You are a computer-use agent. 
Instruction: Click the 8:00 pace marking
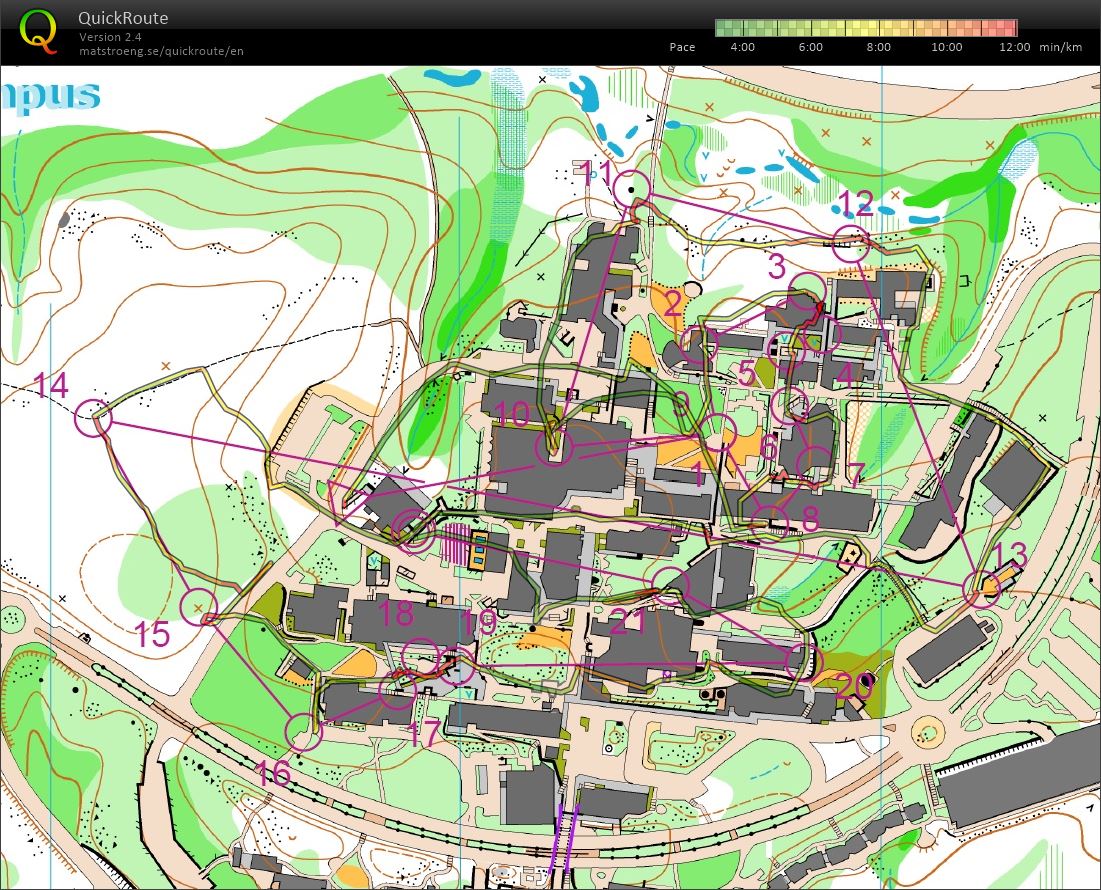coord(877,47)
